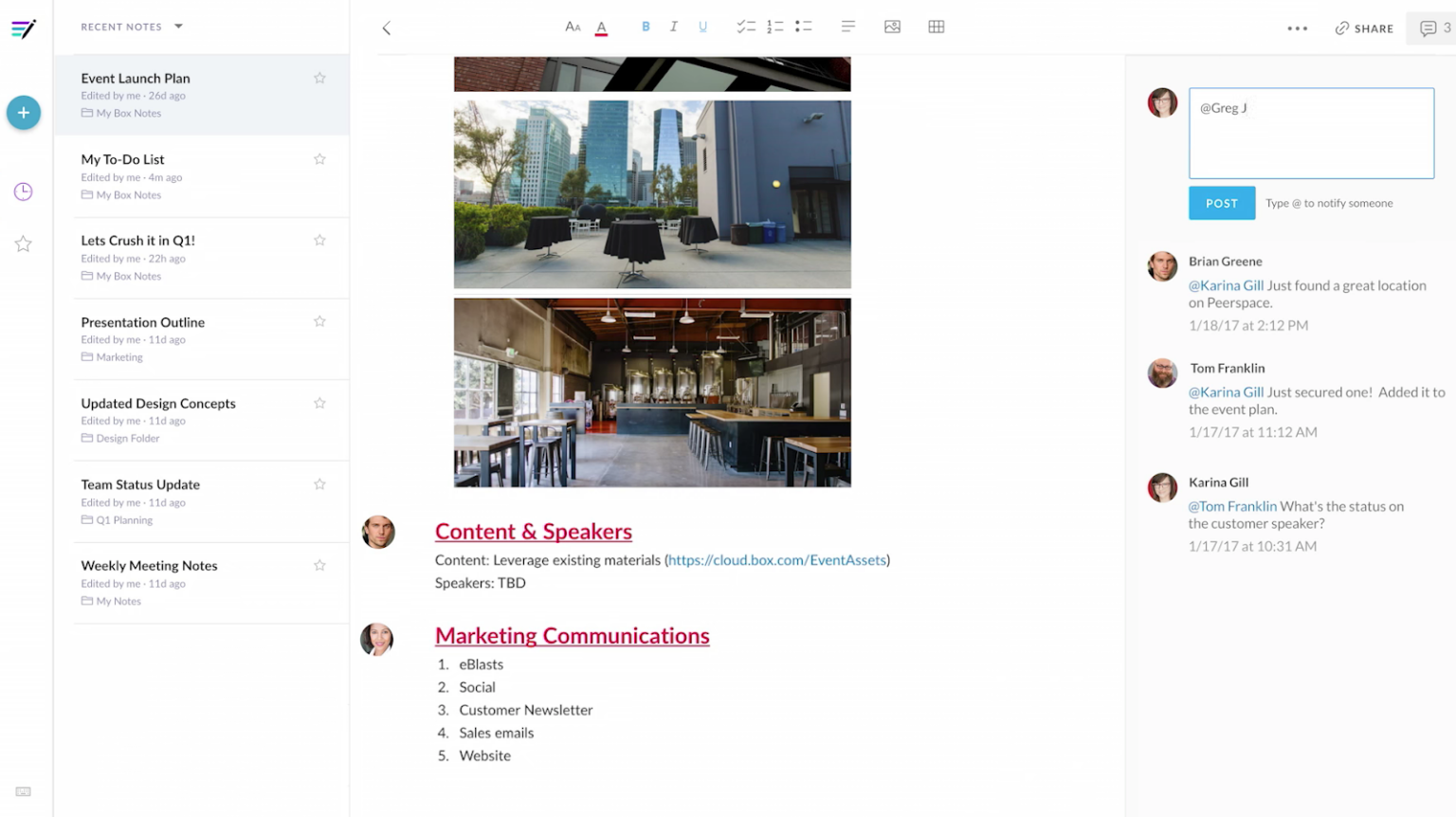This screenshot has width=1456, height=817.
Task: Insert a checklist
Action: pos(746,27)
